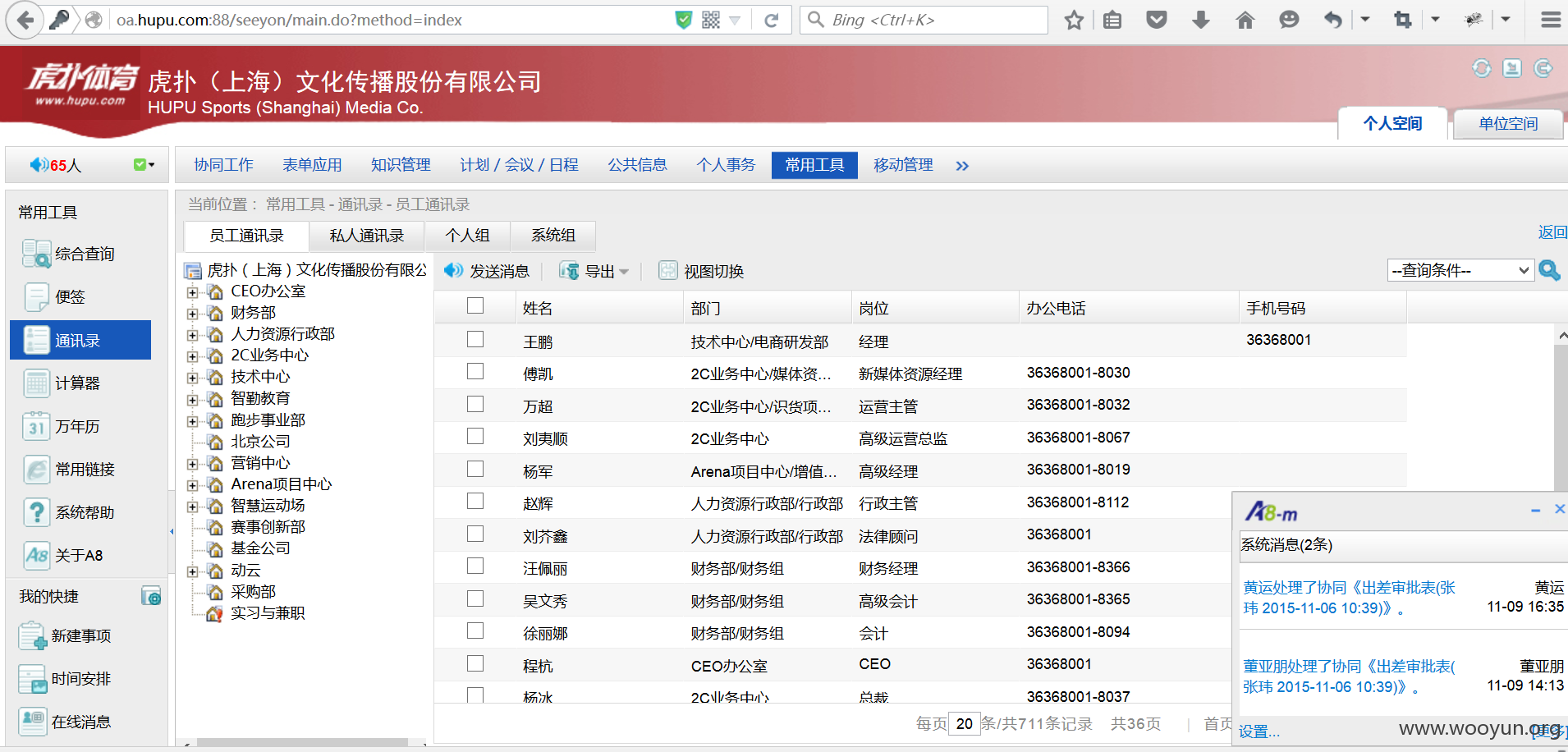Check the box for 万超
The width and height of the screenshot is (1568, 752).
point(475,404)
